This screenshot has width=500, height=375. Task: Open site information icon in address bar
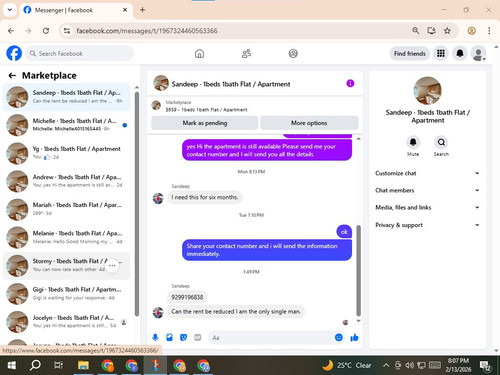click(x=67, y=31)
